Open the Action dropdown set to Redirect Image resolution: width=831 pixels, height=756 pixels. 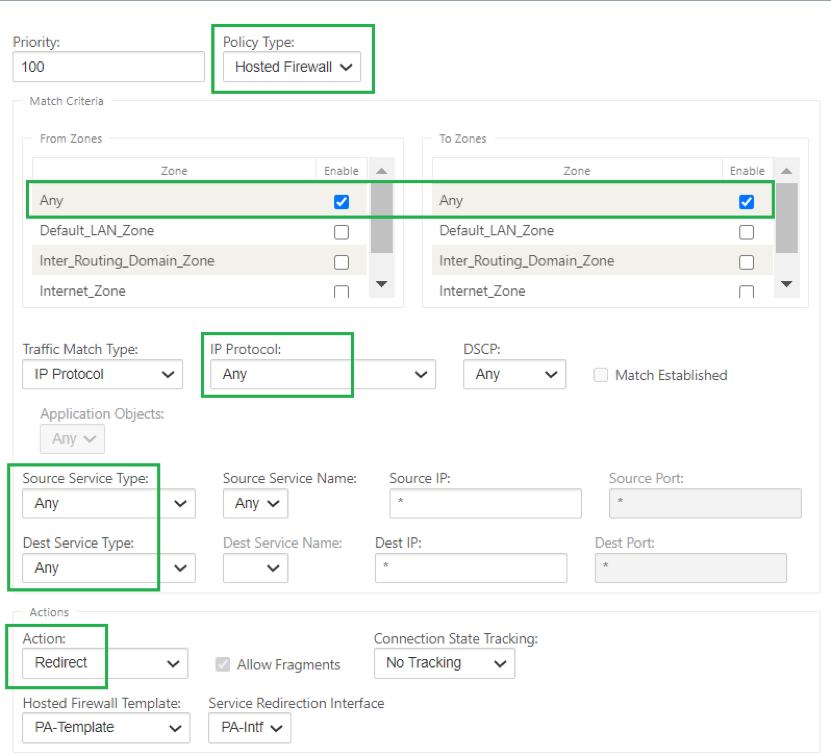105,663
